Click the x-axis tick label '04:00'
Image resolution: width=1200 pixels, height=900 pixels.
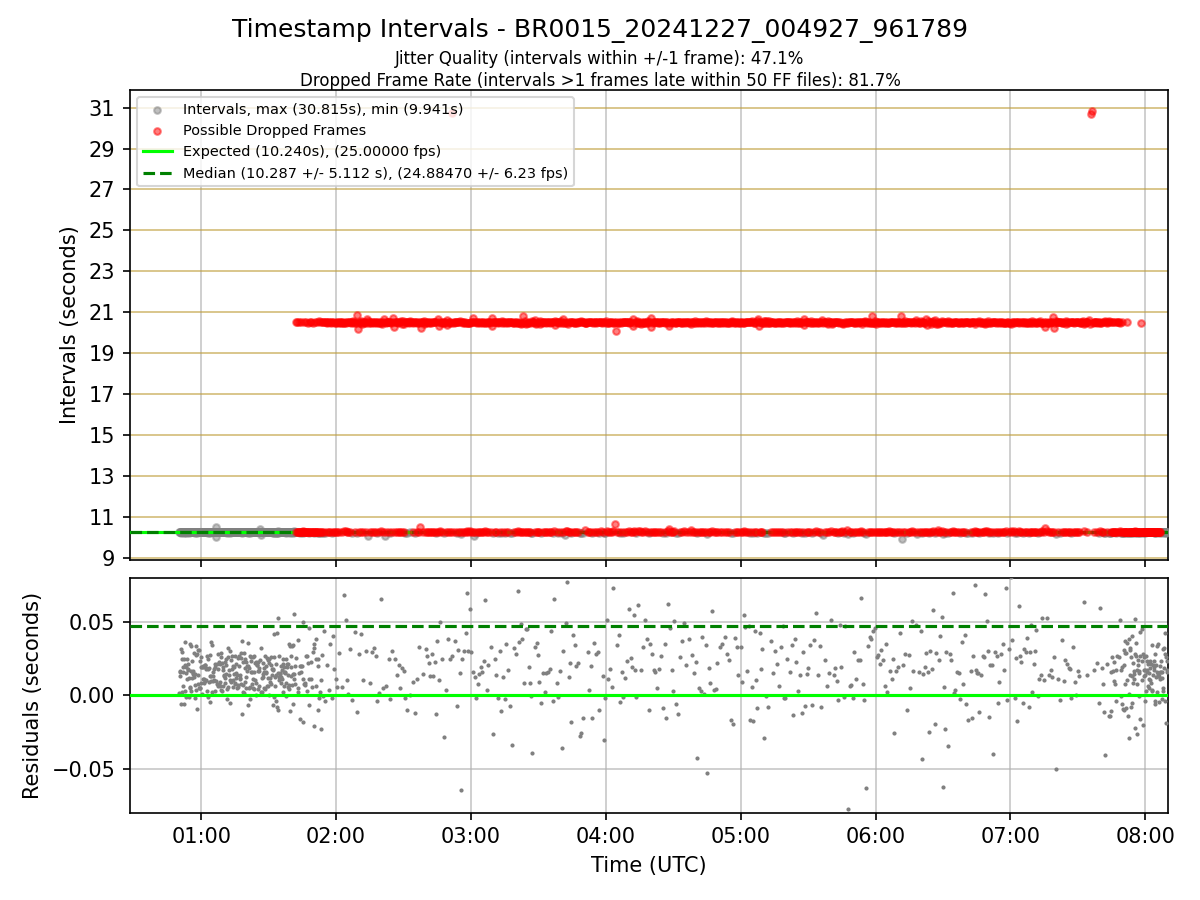pyautogui.click(x=606, y=835)
